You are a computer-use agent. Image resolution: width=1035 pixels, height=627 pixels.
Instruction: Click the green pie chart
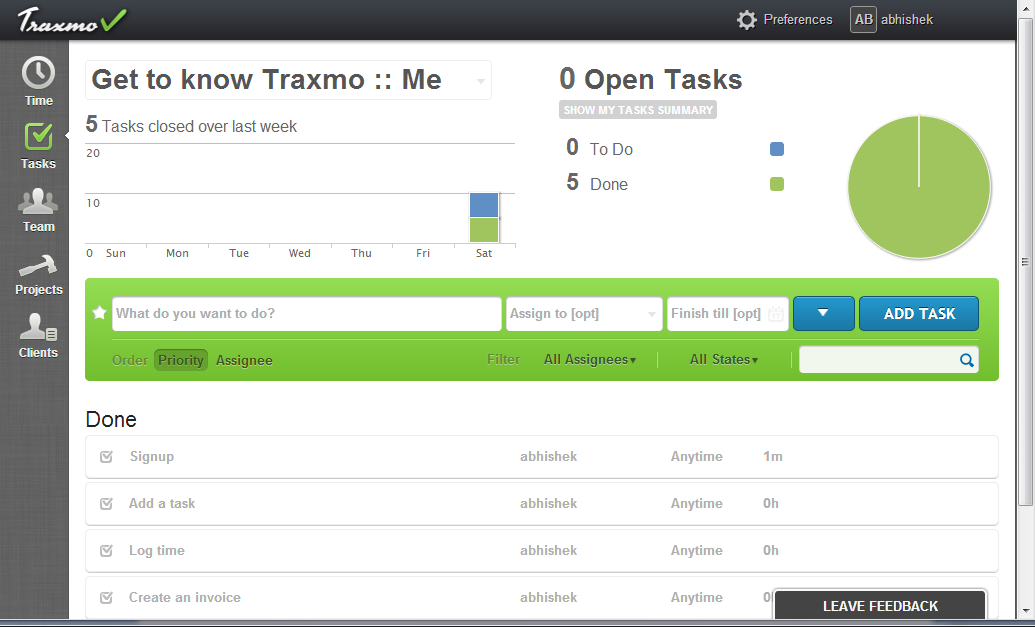click(x=919, y=187)
